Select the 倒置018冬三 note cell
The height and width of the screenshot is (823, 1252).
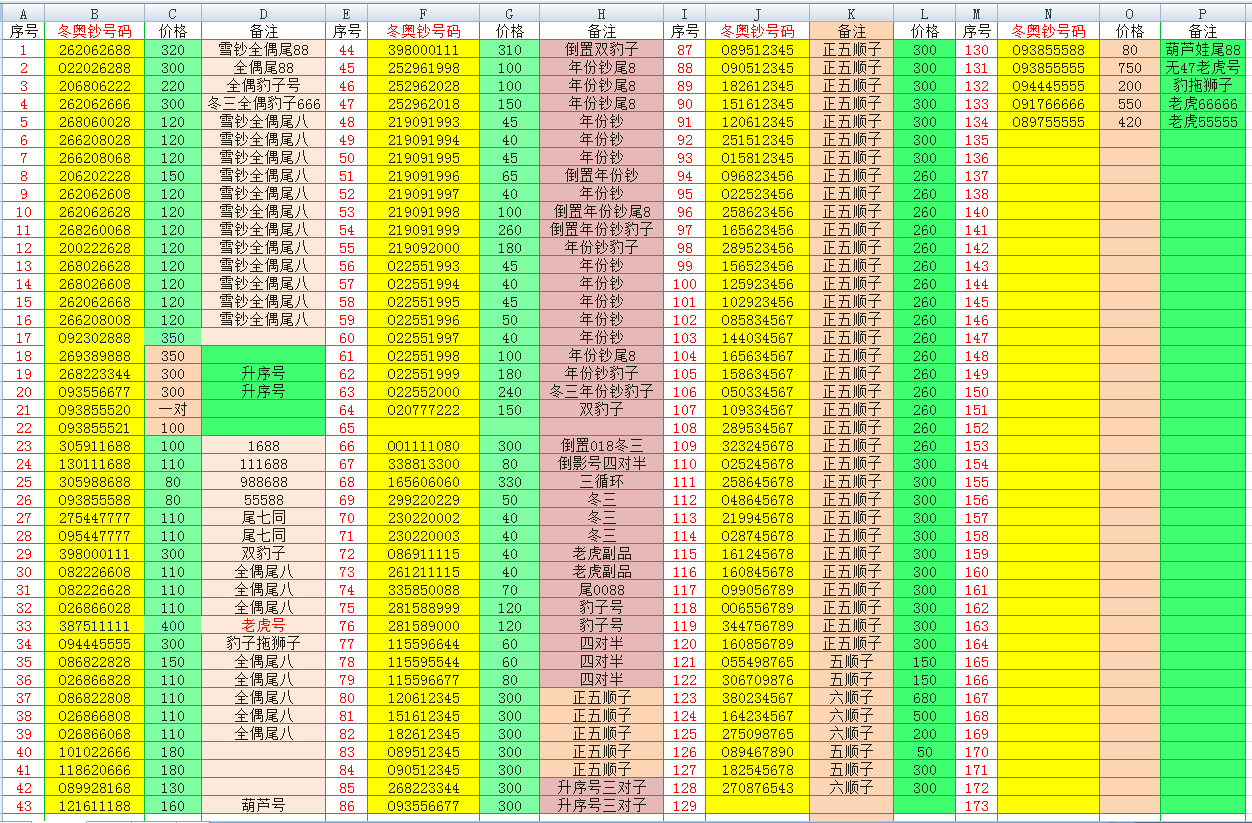601,446
